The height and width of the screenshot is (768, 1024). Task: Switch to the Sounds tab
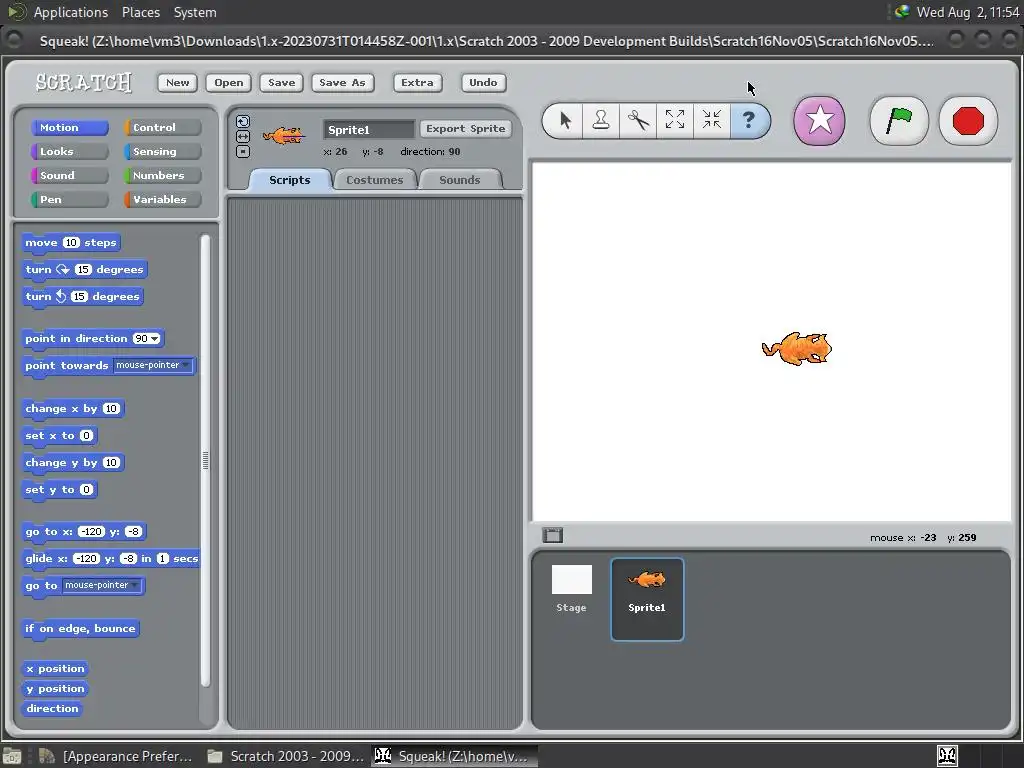460,180
